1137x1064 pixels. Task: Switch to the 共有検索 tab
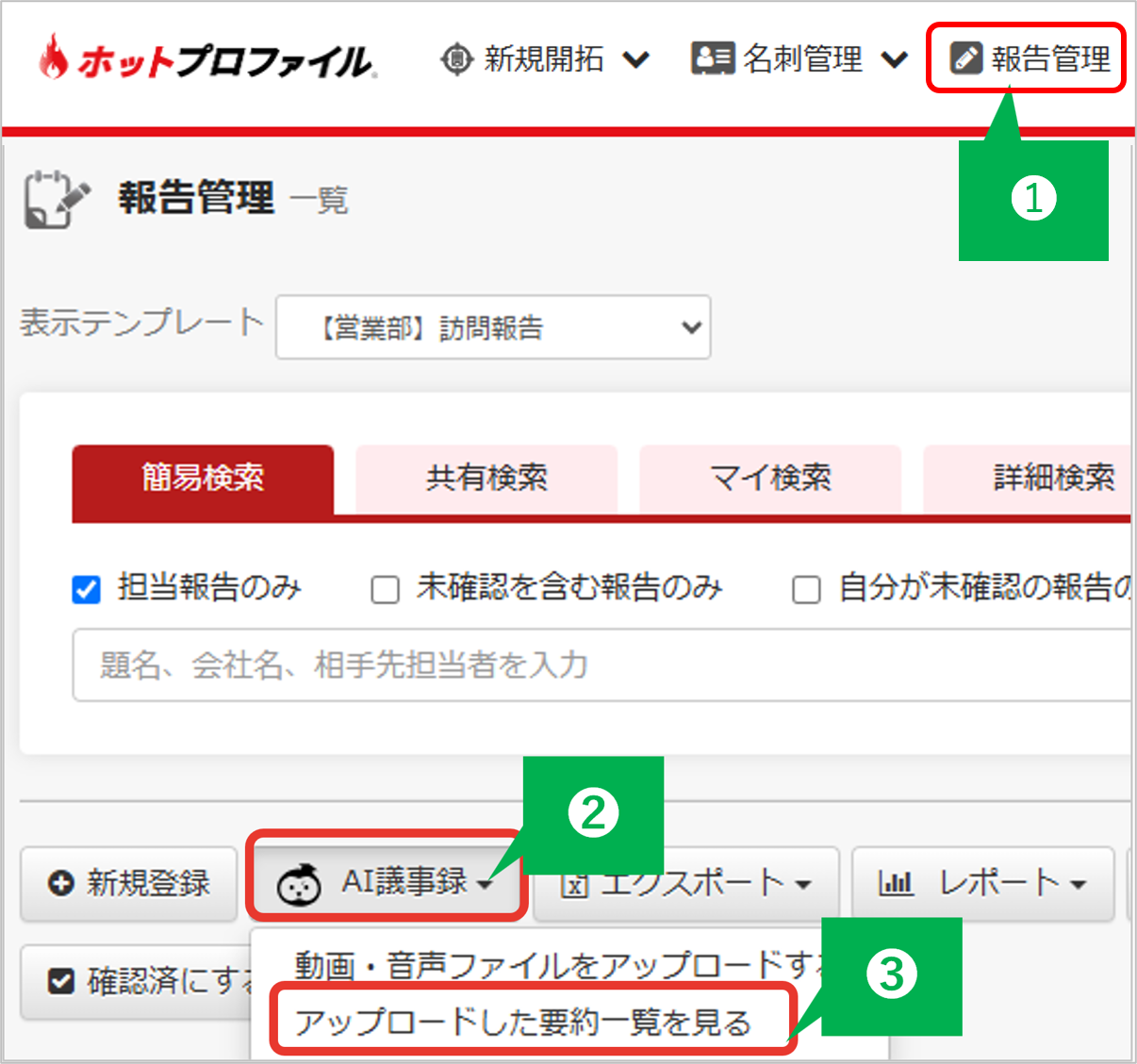click(486, 479)
